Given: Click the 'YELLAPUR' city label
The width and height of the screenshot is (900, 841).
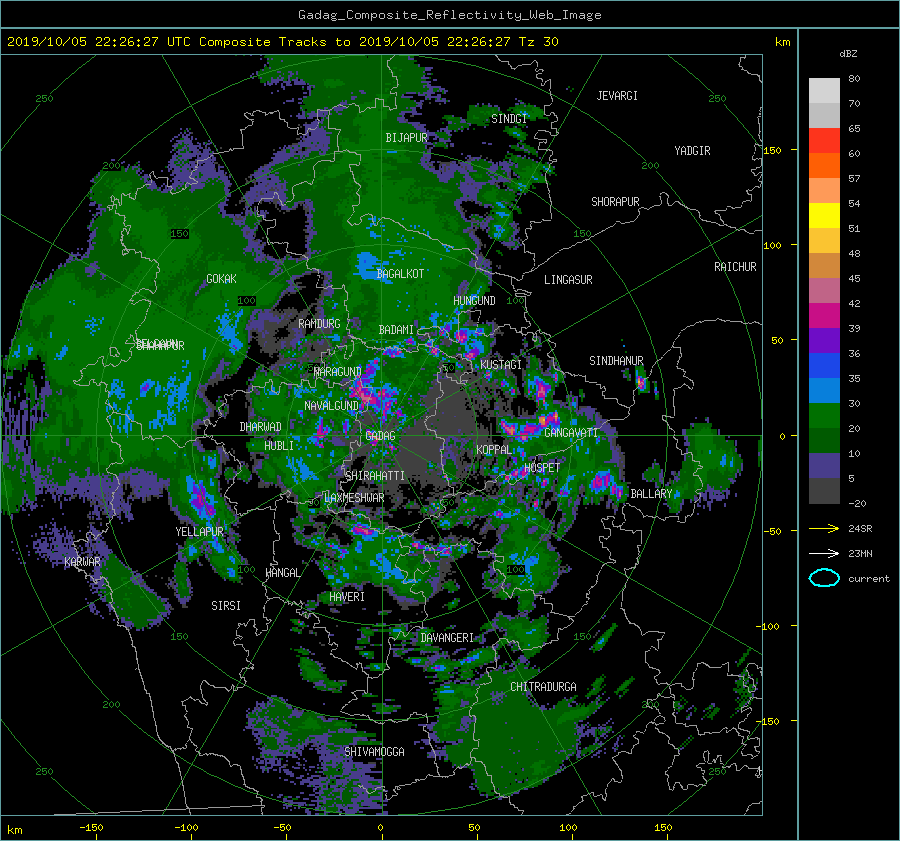Looking at the screenshot, I should [199, 532].
